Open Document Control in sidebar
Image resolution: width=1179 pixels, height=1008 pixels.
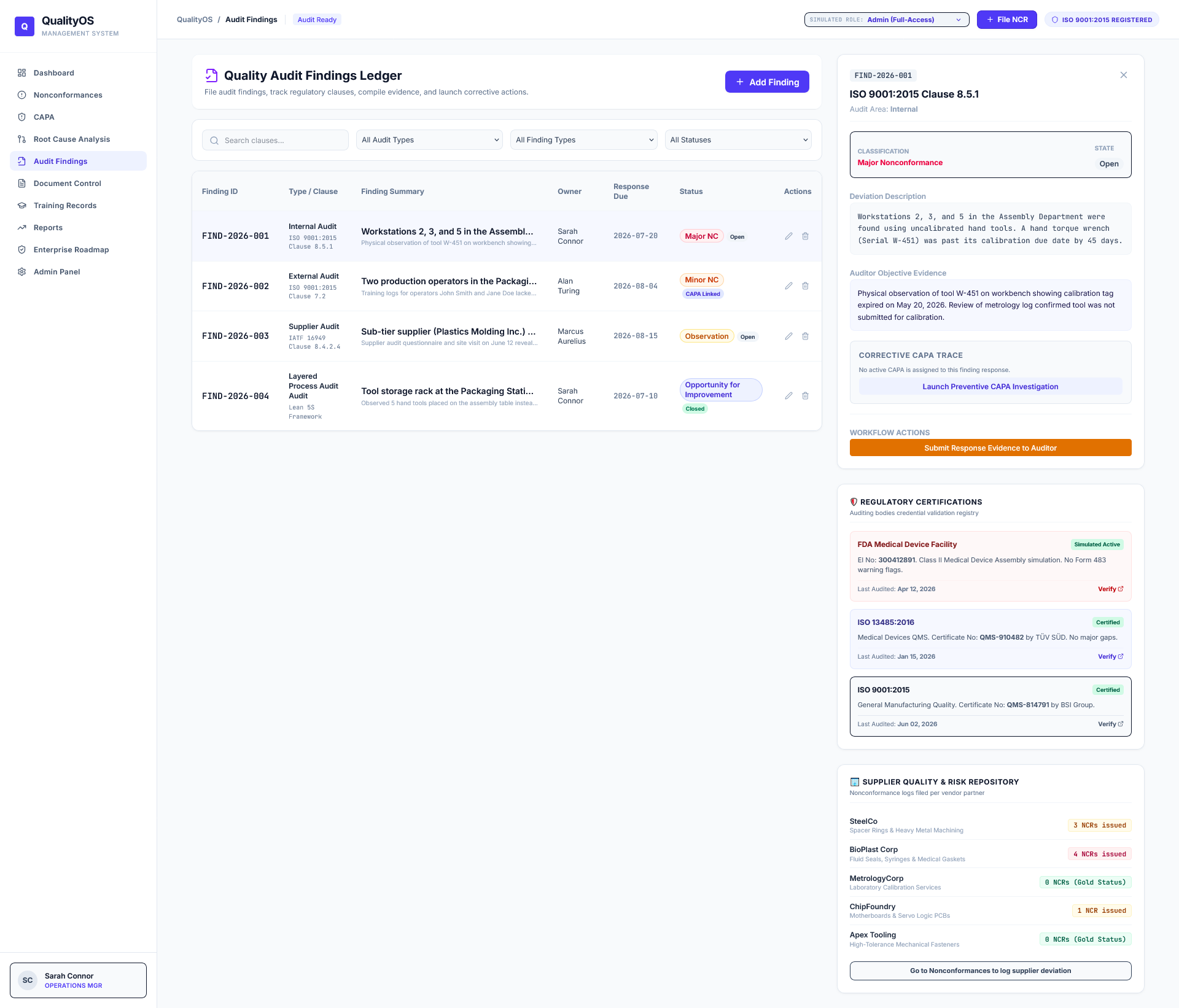click(78, 183)
